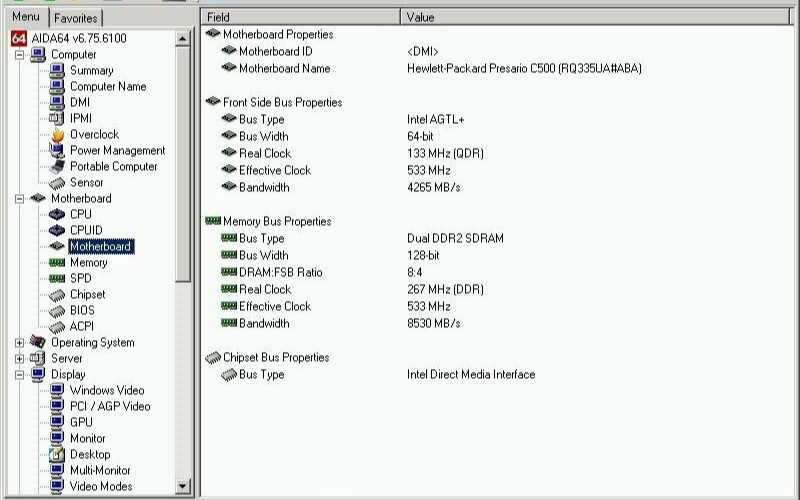Click the Display node monitor icon
The height and width of the screenshot is (500, 800).
pos(38,374)
